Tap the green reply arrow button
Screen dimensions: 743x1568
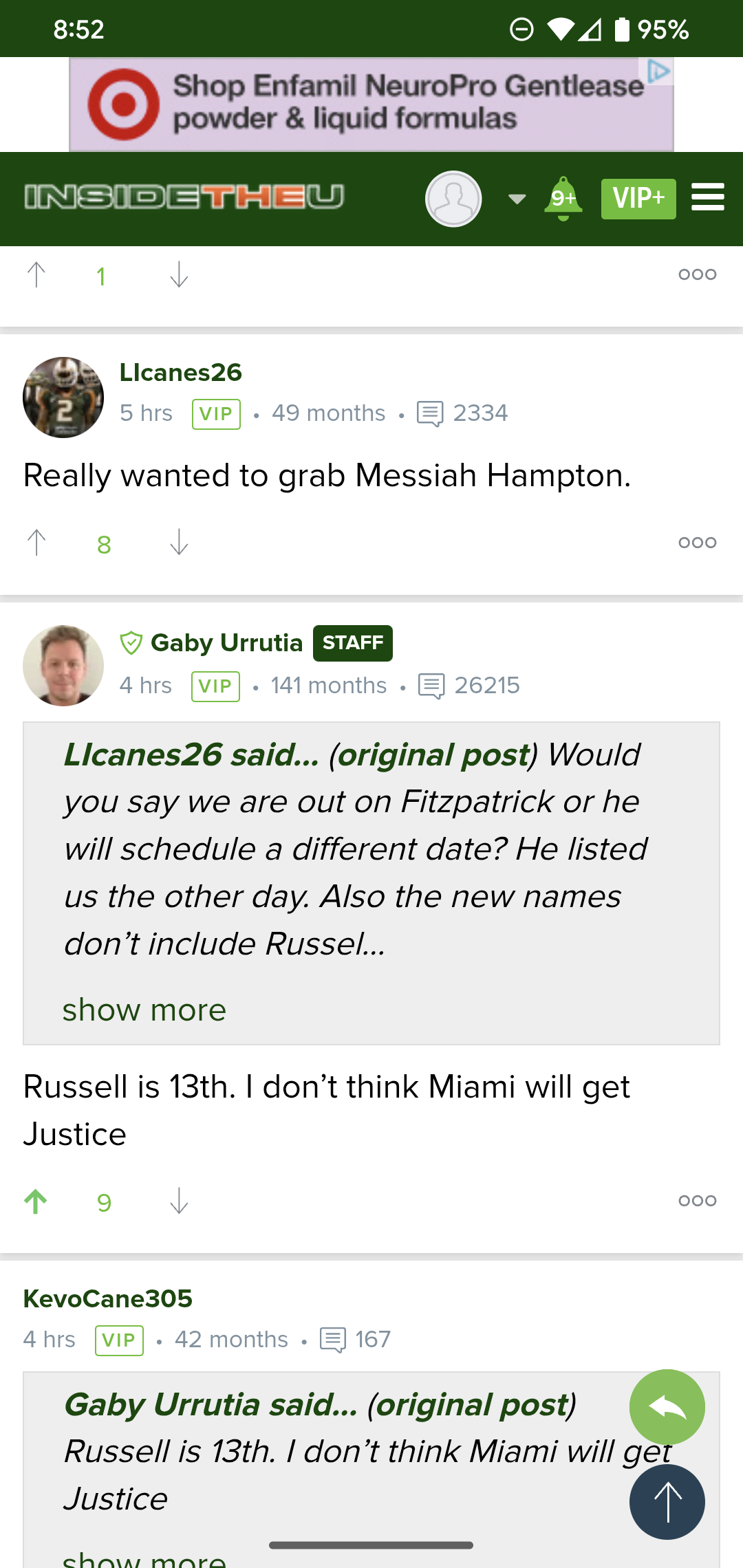point(667,1407)
